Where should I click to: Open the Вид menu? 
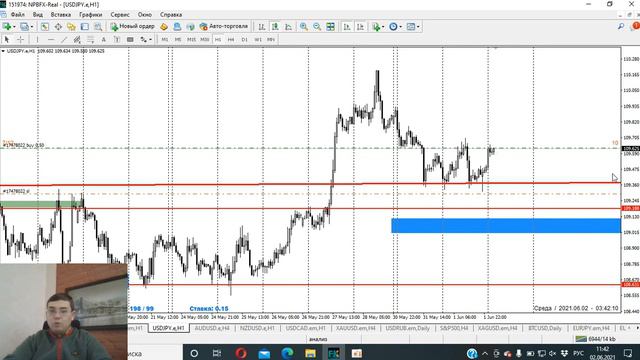tap(38, 15)
